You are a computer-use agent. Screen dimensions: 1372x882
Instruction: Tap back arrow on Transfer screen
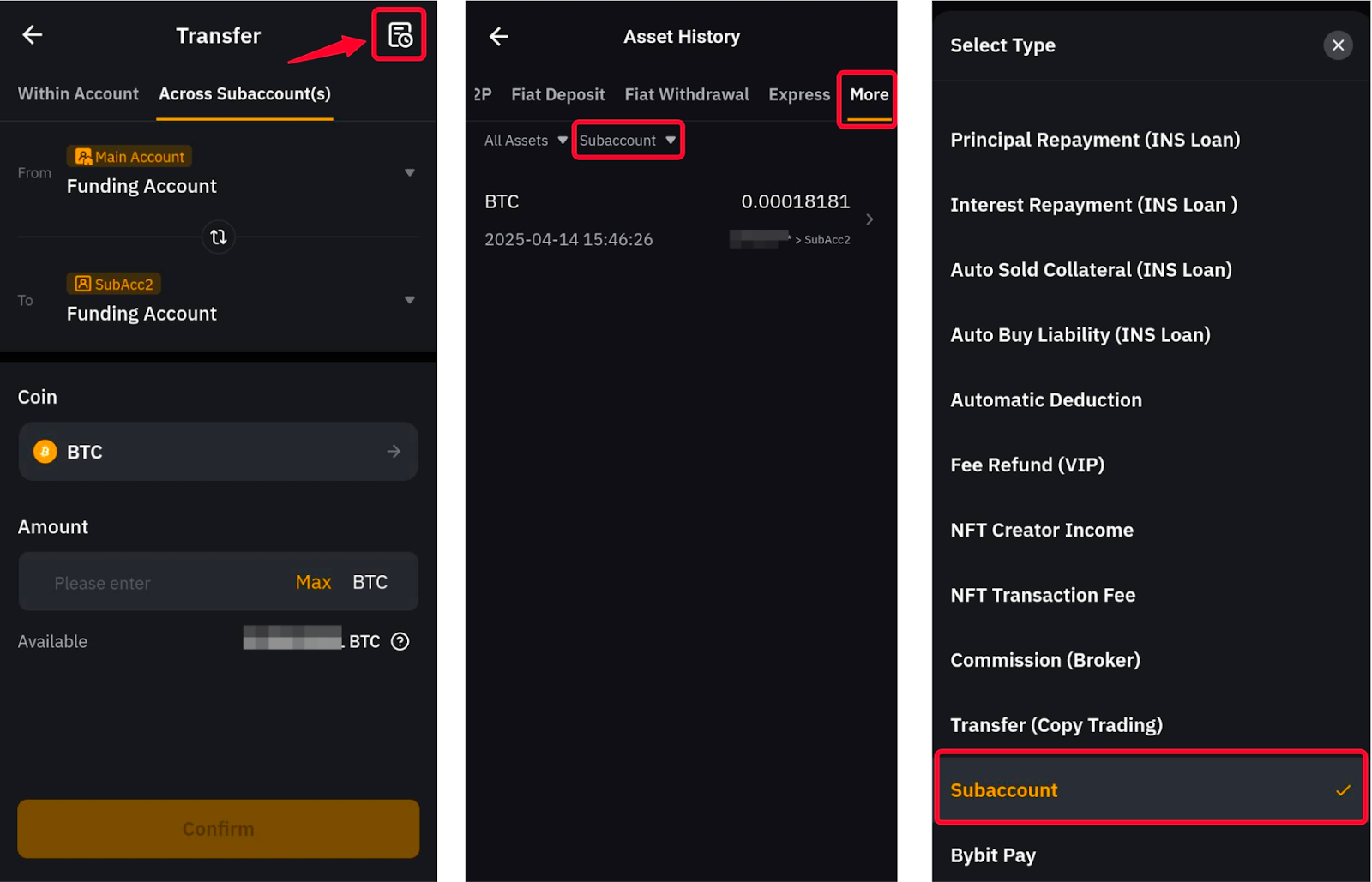(33, 35)
